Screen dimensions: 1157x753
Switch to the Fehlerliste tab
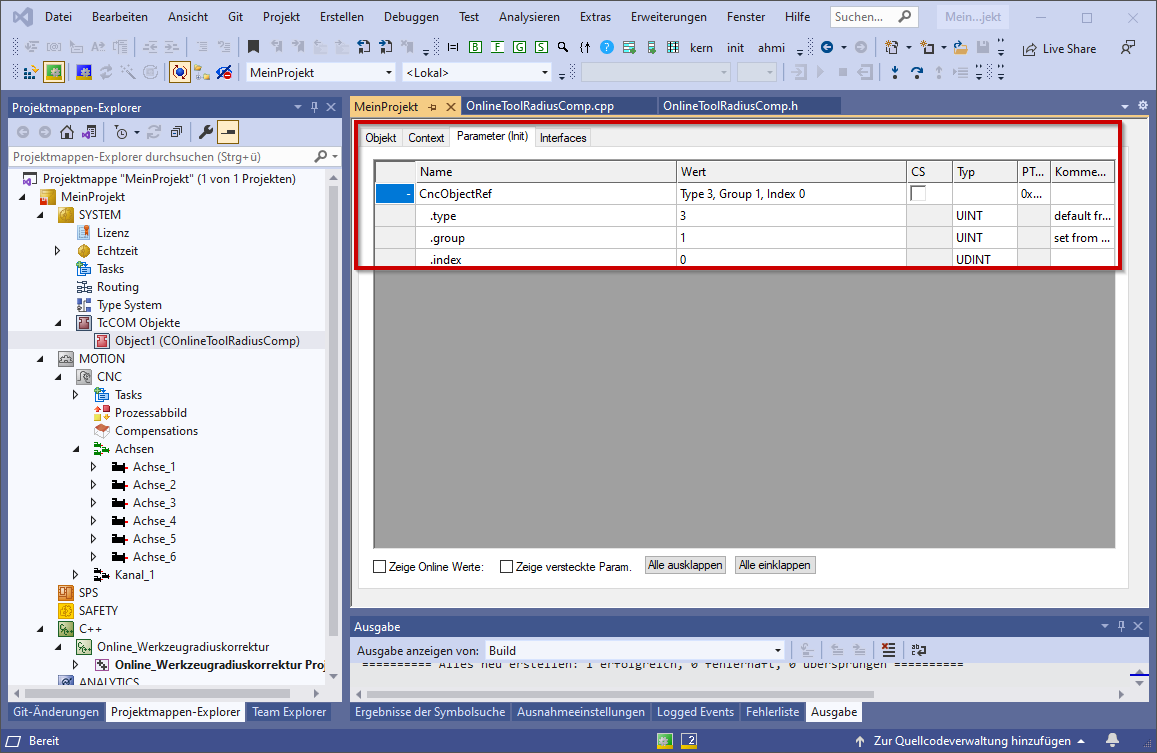tap(773, 712)
